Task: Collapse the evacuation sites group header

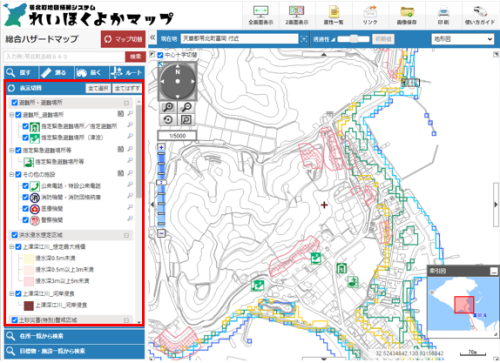Action: click(126, 103)
